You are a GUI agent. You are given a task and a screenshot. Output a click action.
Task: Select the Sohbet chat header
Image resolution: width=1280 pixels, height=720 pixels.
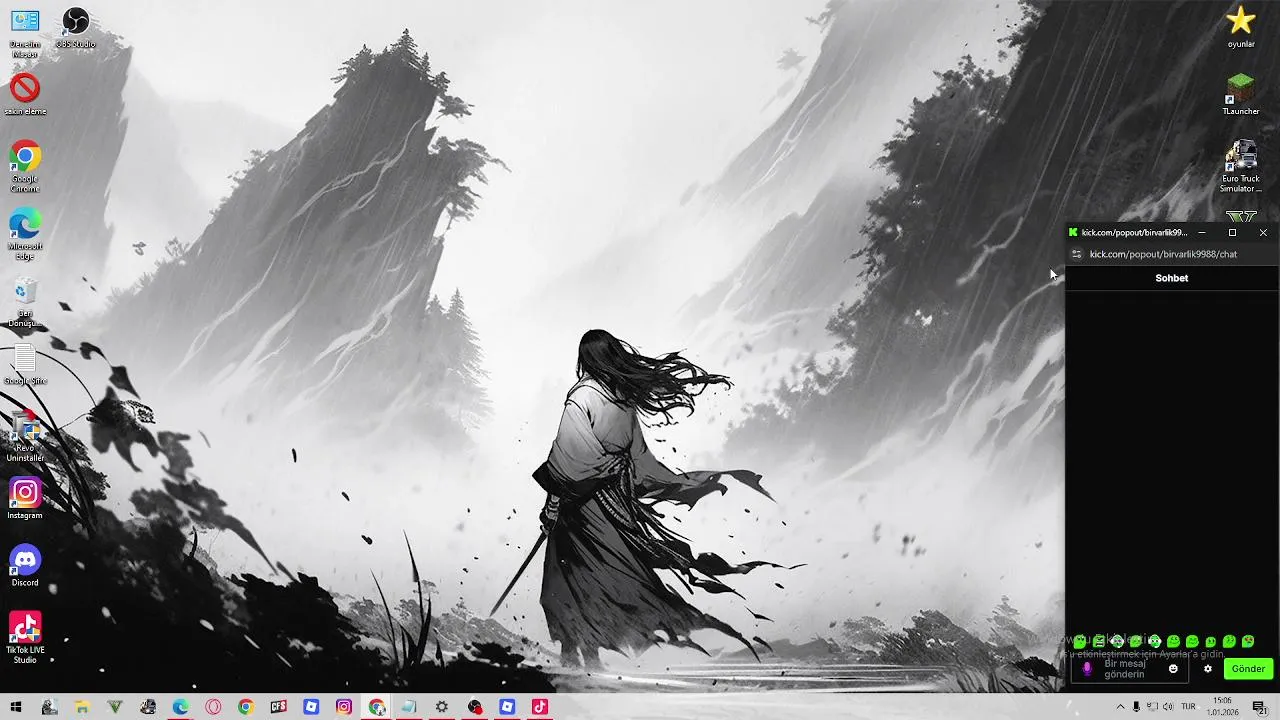(1172, 278)
